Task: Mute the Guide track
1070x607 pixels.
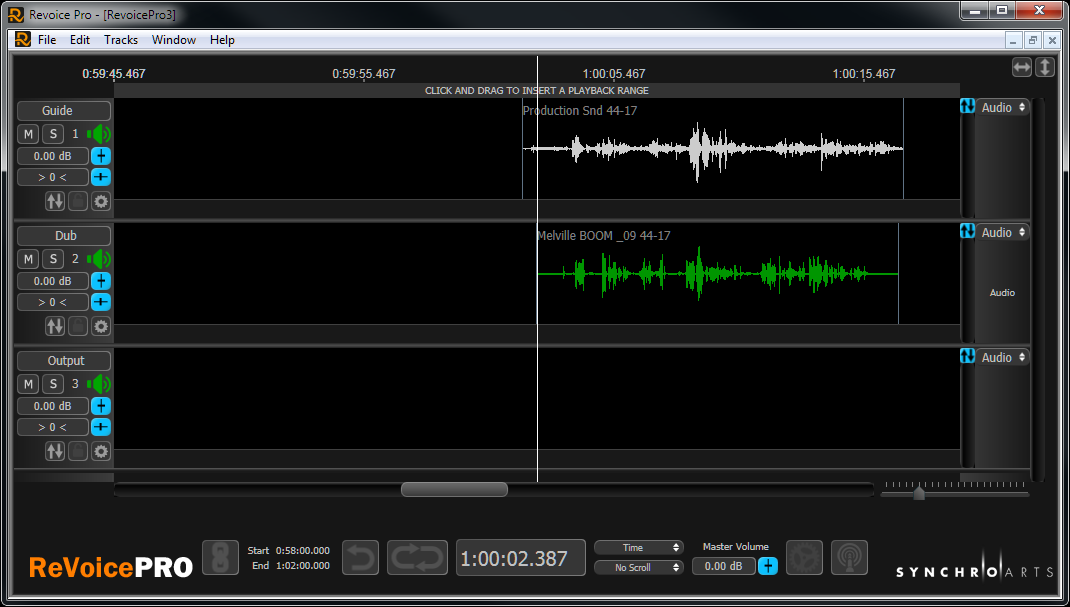Action: (x=28, y=134)
